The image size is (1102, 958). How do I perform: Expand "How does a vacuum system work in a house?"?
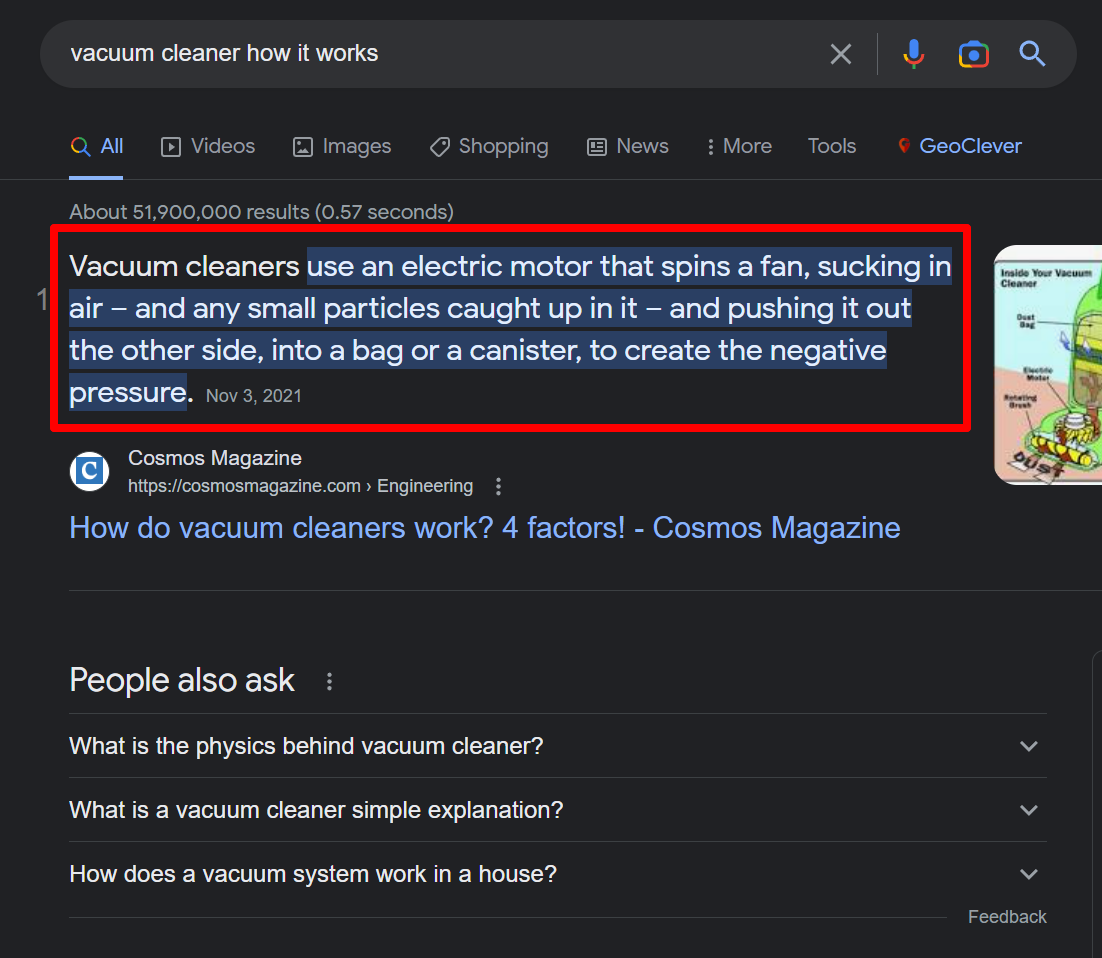[1028, 874]
